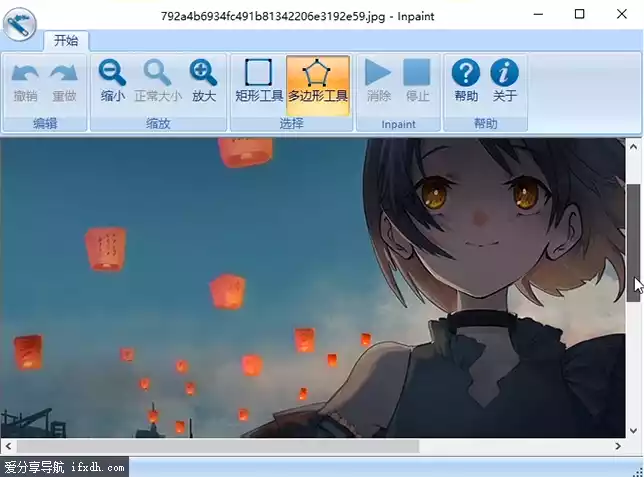The width and height of the screenshot is (644, 477).
Task: Open the About (关于) info icon
Action: [505, 82]
